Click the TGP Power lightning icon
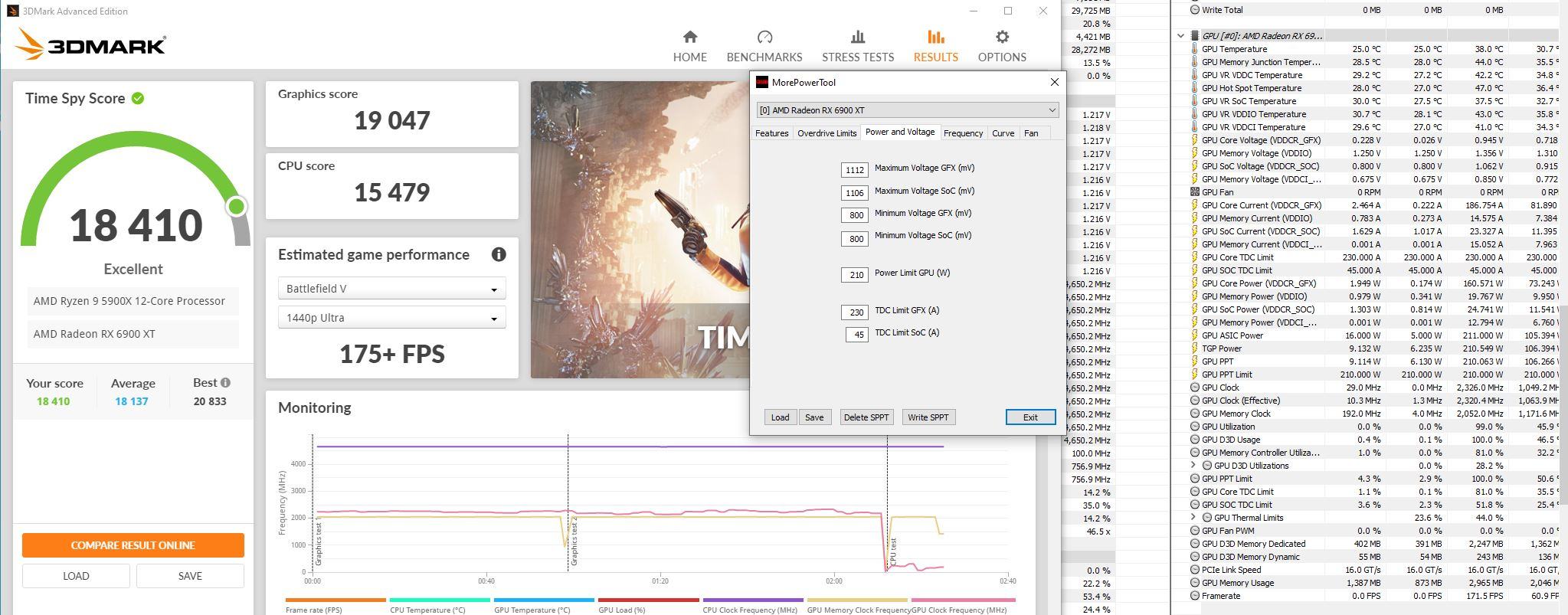 coord(1194,348)
